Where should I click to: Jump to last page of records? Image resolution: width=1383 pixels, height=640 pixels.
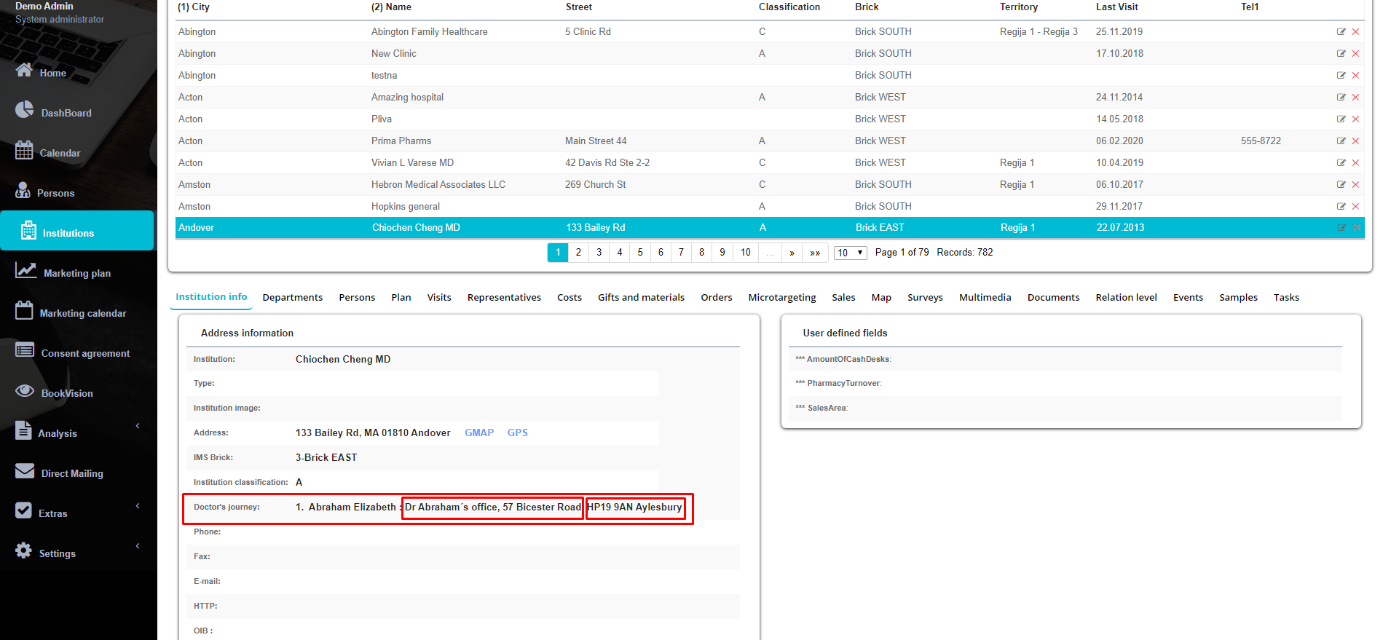pyautogui.click(x=815, y=253)
